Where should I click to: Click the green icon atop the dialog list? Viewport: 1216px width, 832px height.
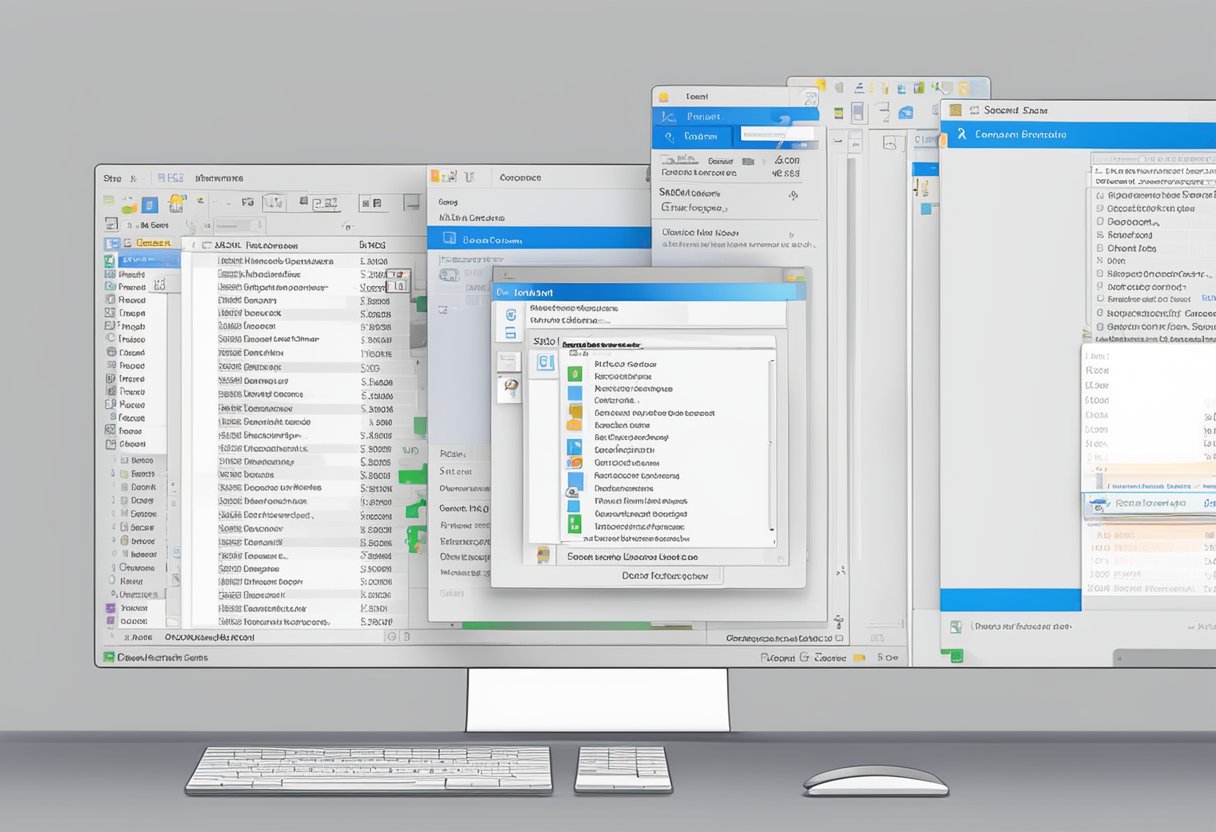coord(574,373)
